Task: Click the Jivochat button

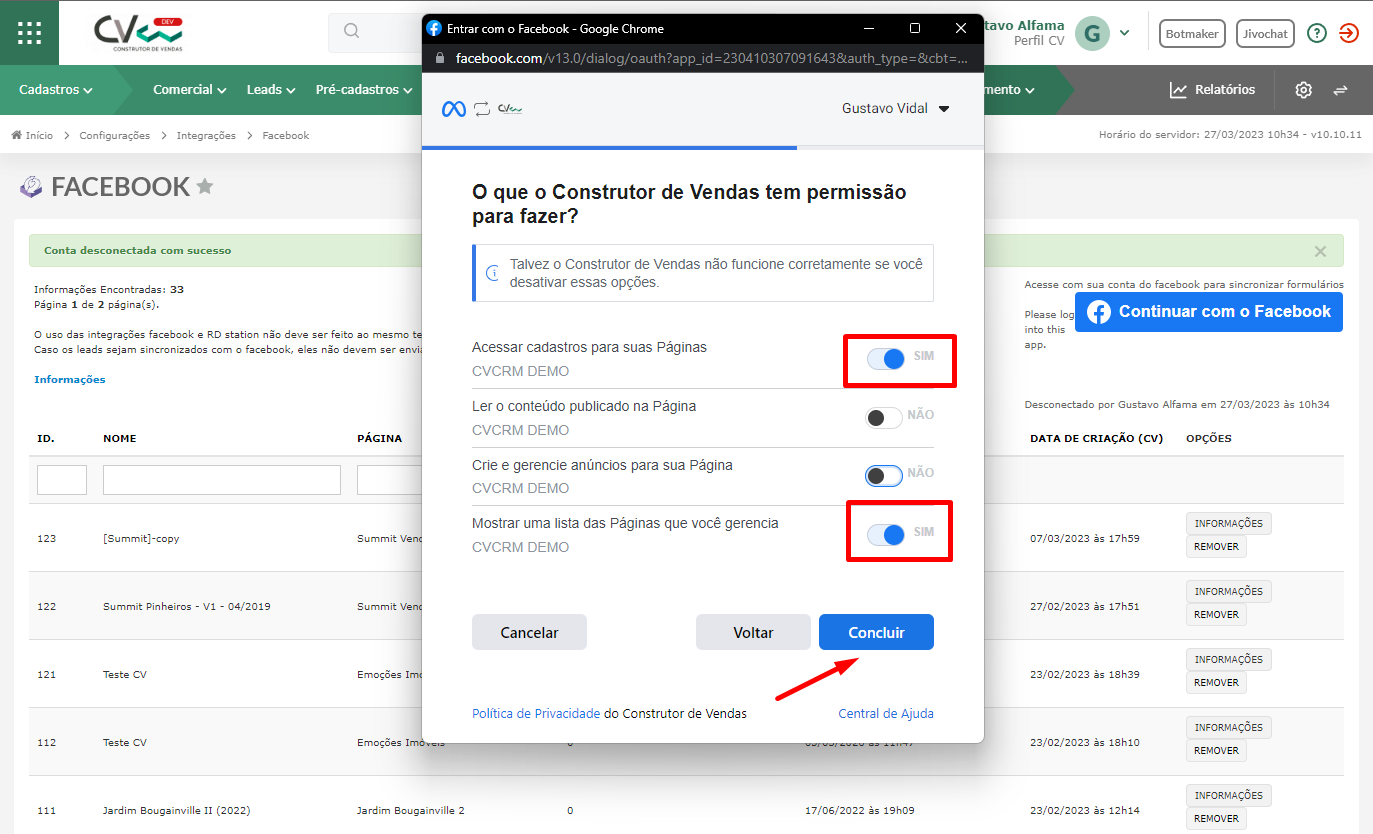Action: click(x=1265, y=33)
